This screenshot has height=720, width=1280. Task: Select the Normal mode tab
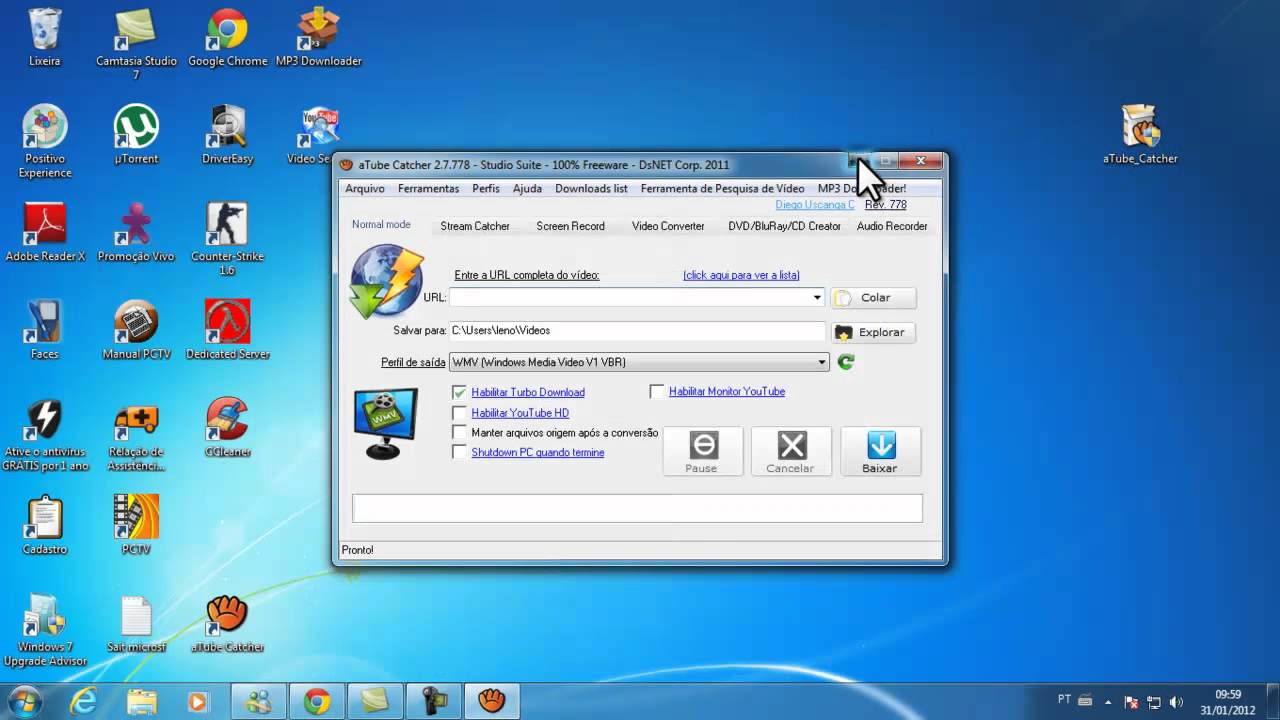click(x=381, y=225)
